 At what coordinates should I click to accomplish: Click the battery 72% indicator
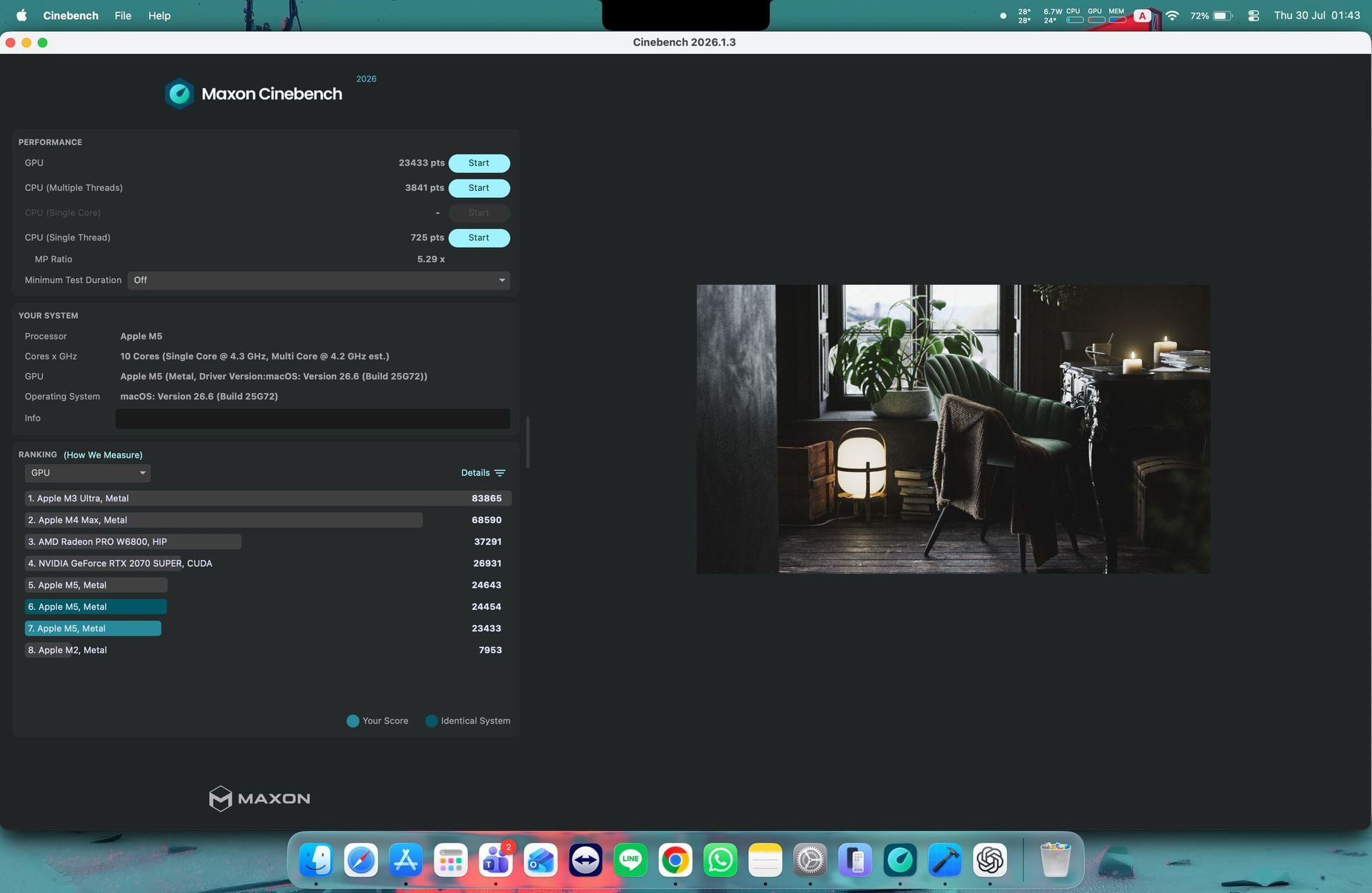coord(1211,16)
